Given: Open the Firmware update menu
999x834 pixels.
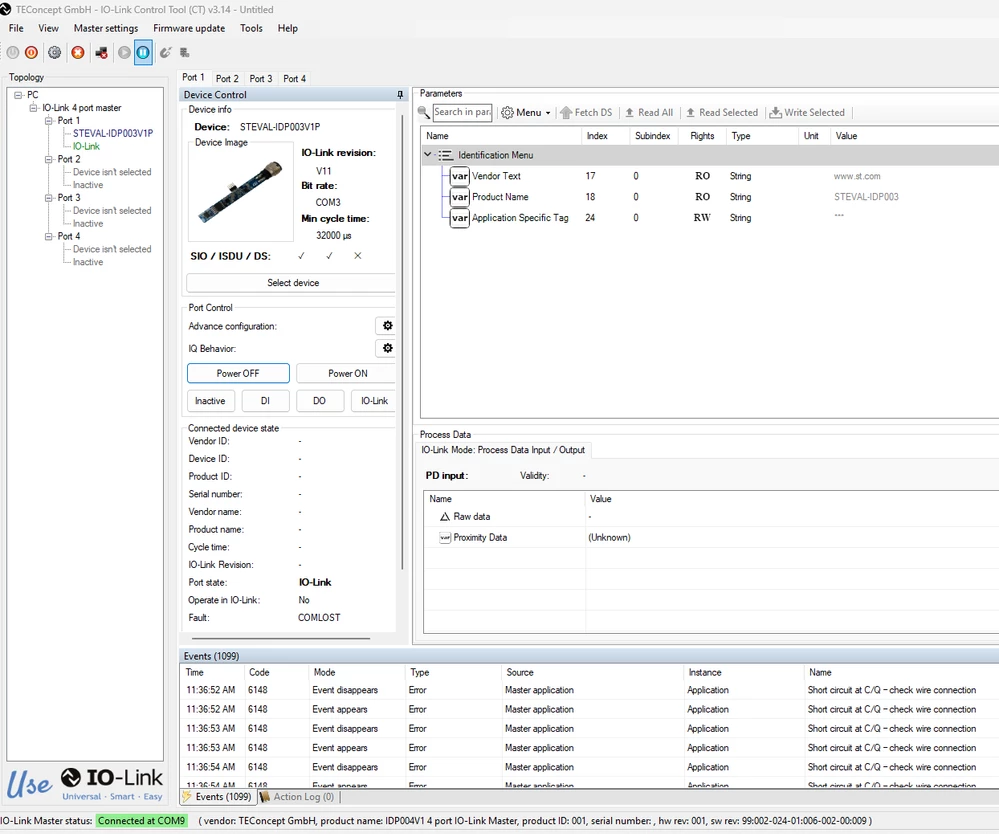Looking at the screenshot, I should pos(189,28).
